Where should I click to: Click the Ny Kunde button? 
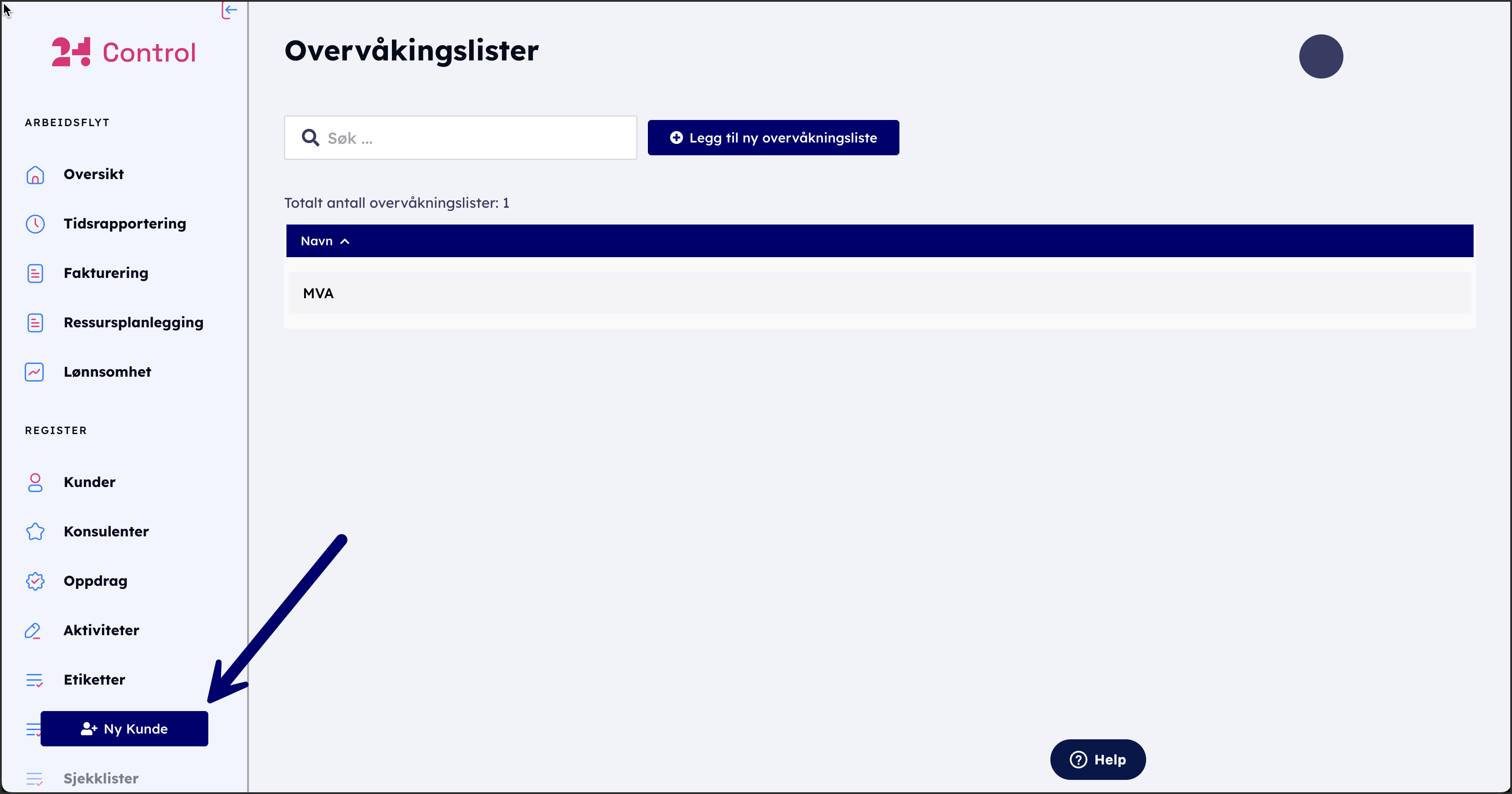pos(124,729)
